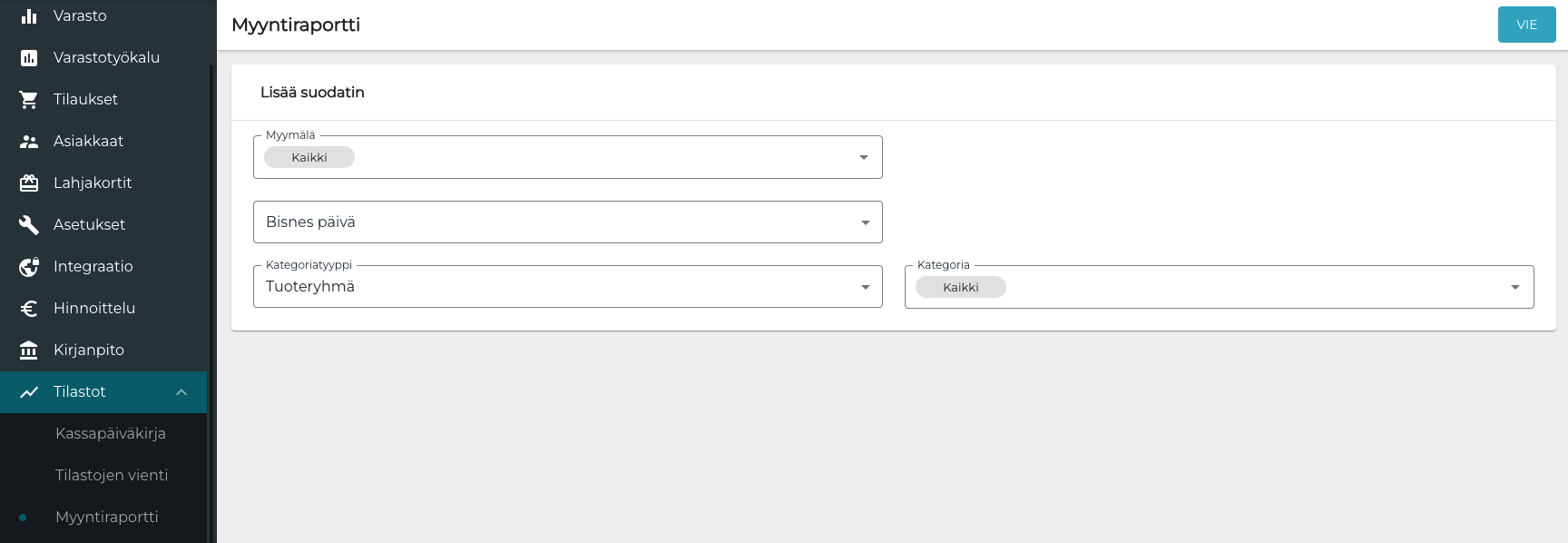Click the Varasto bar chart icon
The height and width of the screenshot is (543, 1568).
click(x=29, y=16)
